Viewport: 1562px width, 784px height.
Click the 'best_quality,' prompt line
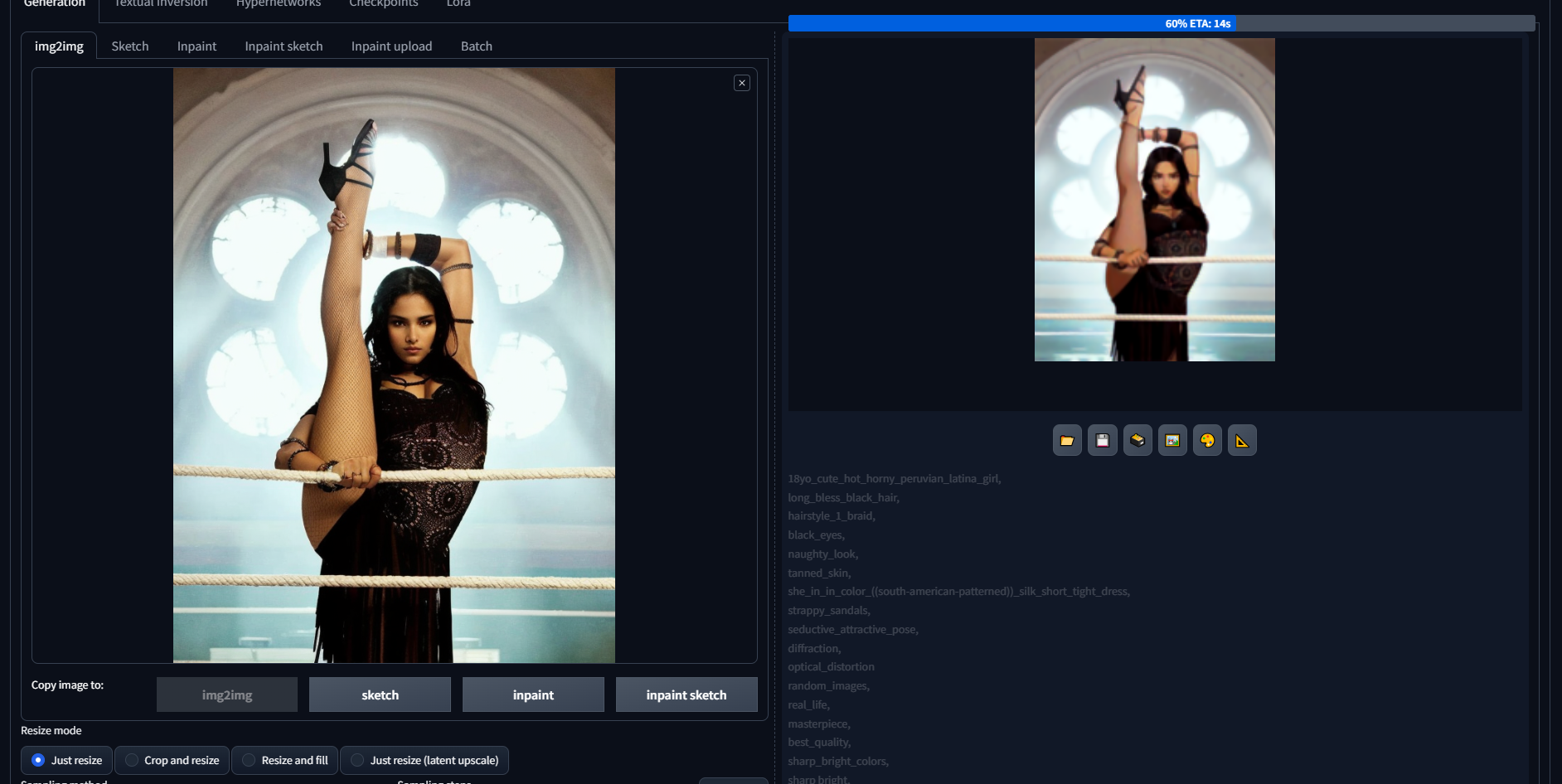819,742
